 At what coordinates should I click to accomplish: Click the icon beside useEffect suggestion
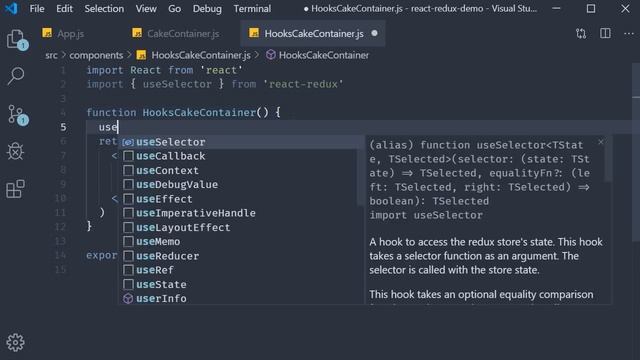click(x=128, y=199)
